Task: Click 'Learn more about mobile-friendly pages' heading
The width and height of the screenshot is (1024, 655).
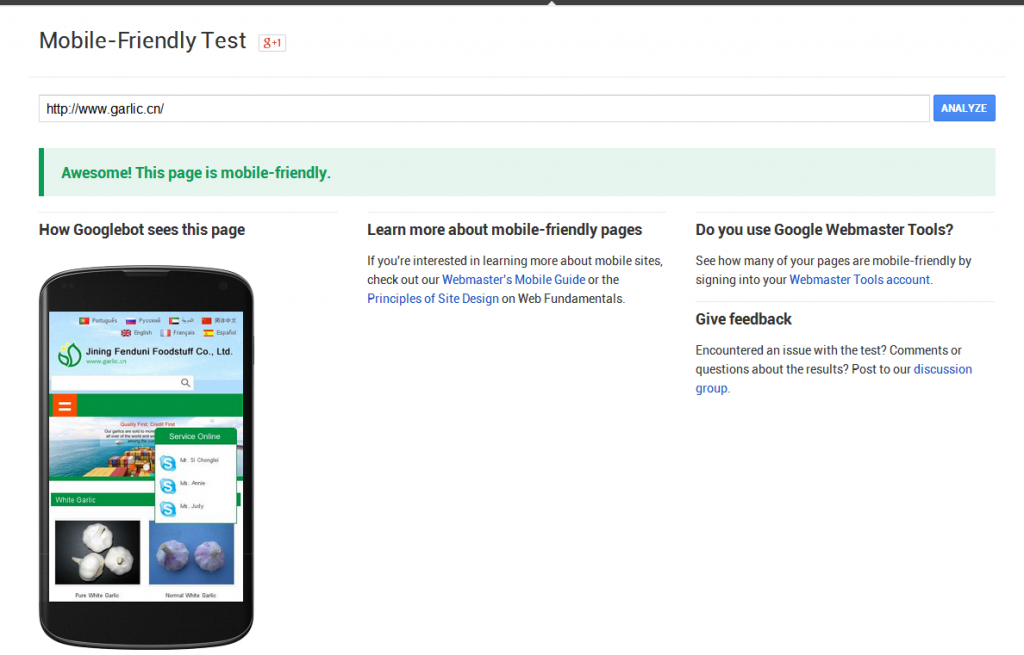Action: click(504, 230)
